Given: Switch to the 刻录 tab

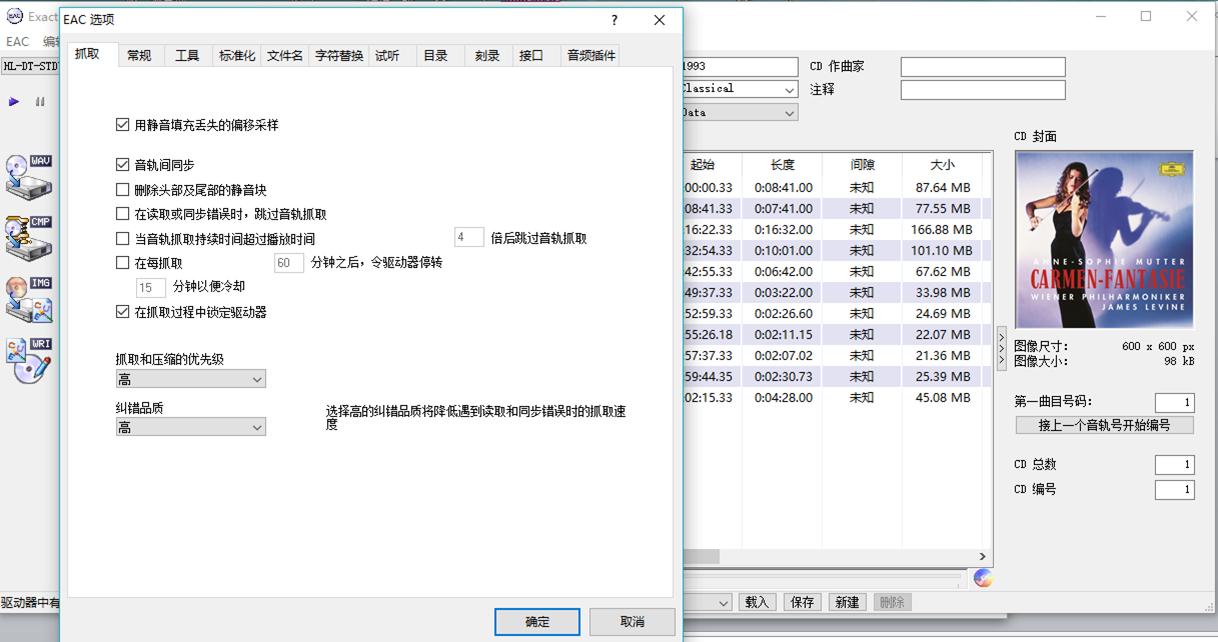Looking at the screenshot, I should 486,56.
